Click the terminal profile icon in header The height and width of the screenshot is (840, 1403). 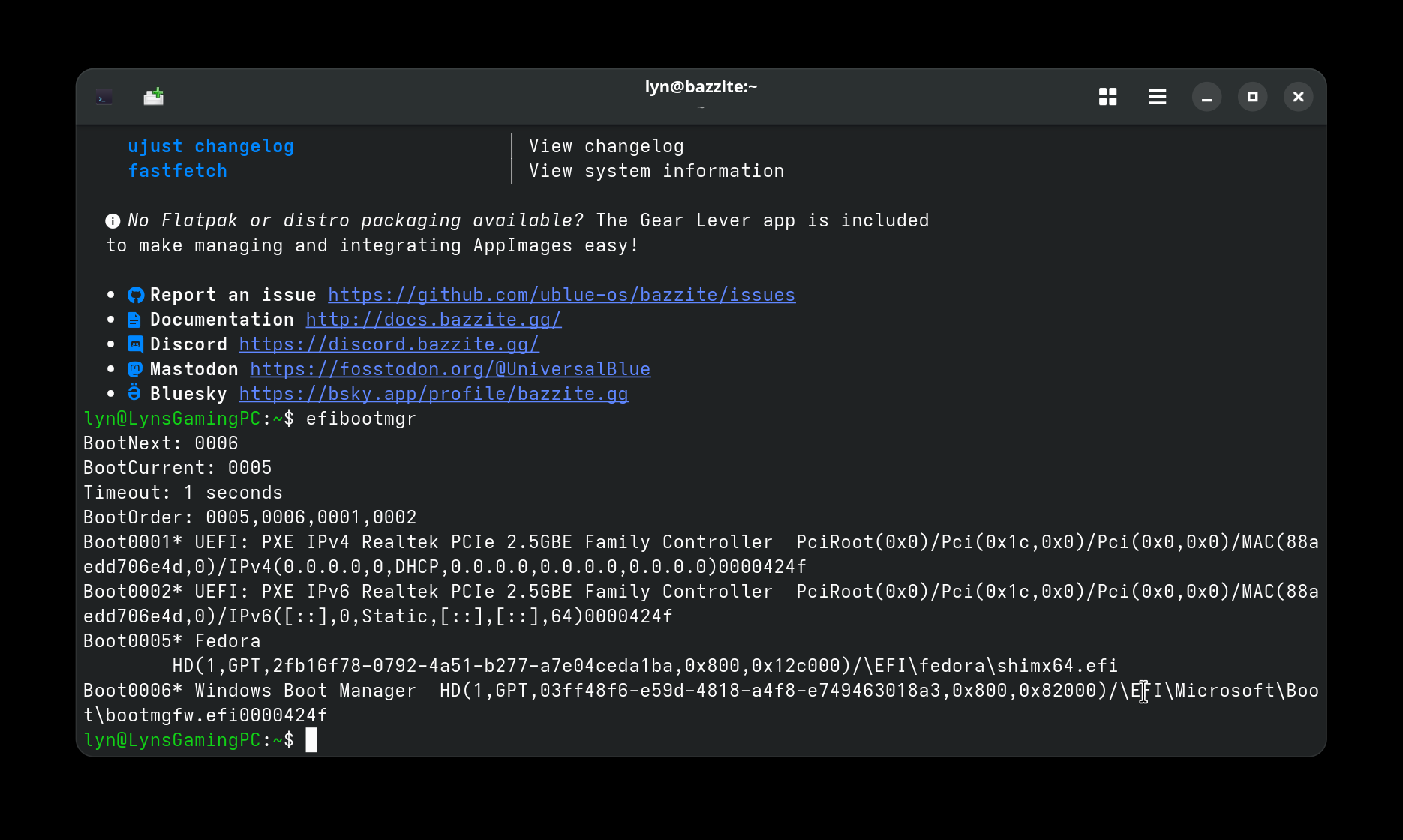coord(104,97)
